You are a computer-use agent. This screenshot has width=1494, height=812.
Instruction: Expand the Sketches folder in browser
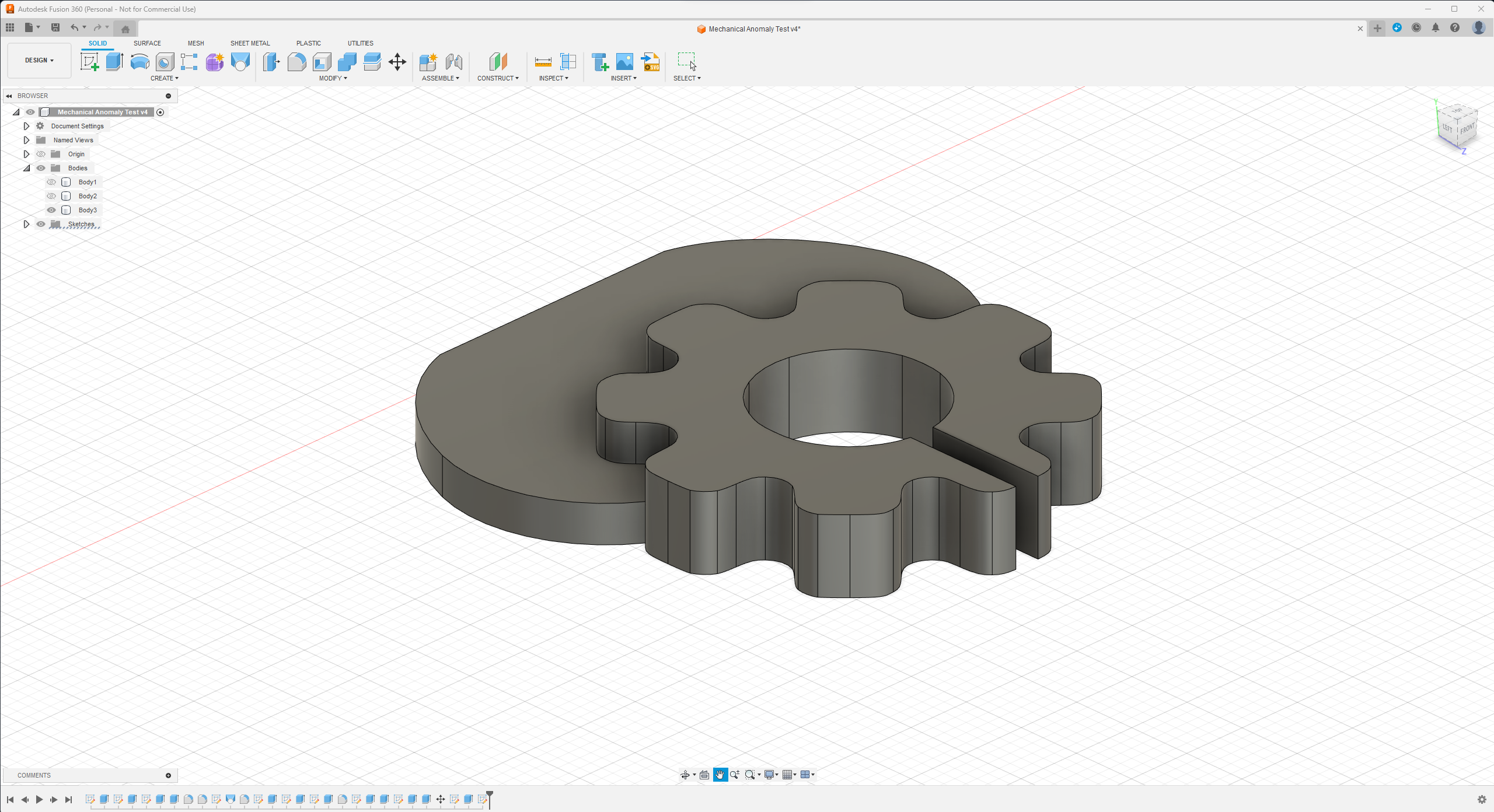coord(26,224)
